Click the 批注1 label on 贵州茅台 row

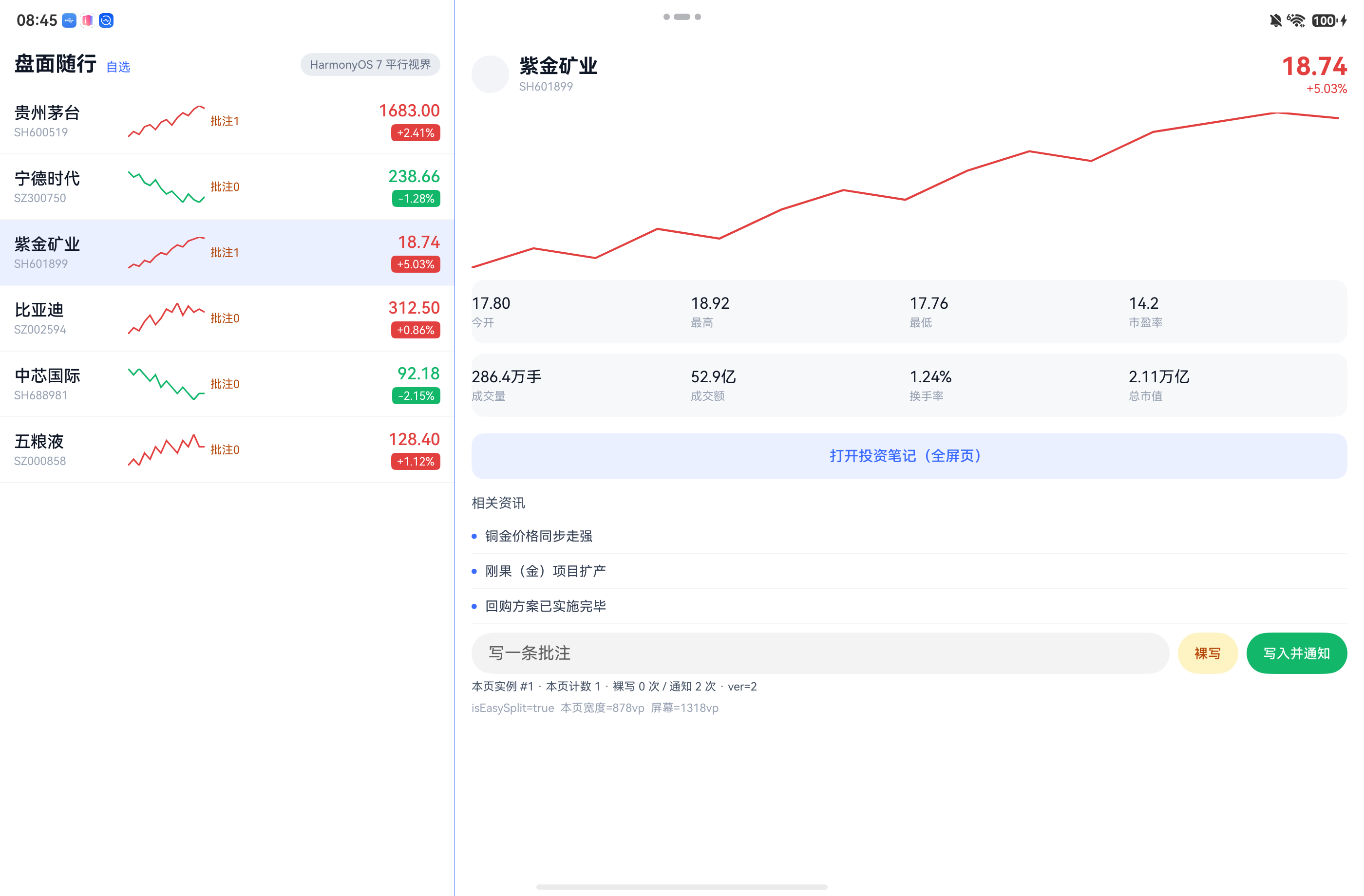pos(225,121)
